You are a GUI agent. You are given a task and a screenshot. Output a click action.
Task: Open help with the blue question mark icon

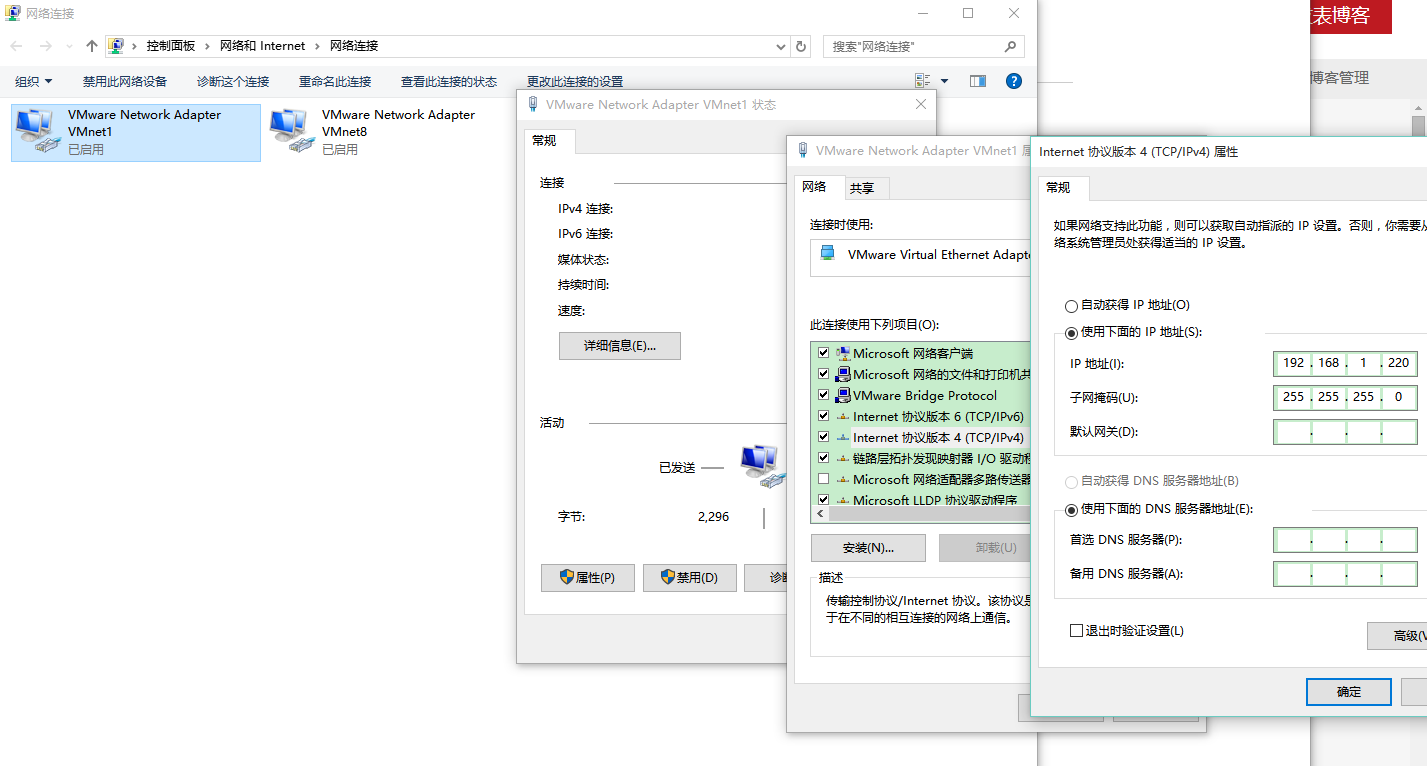(1014, 81)
